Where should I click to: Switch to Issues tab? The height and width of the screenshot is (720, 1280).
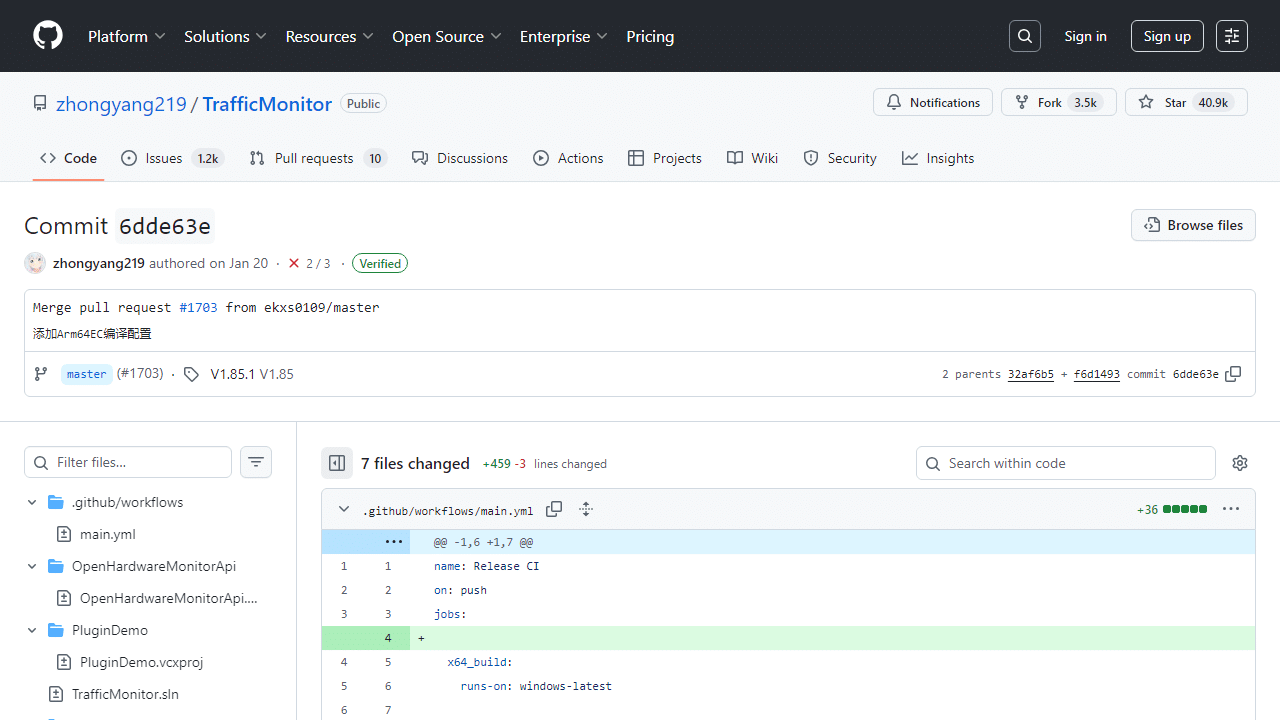coord(172,158)
